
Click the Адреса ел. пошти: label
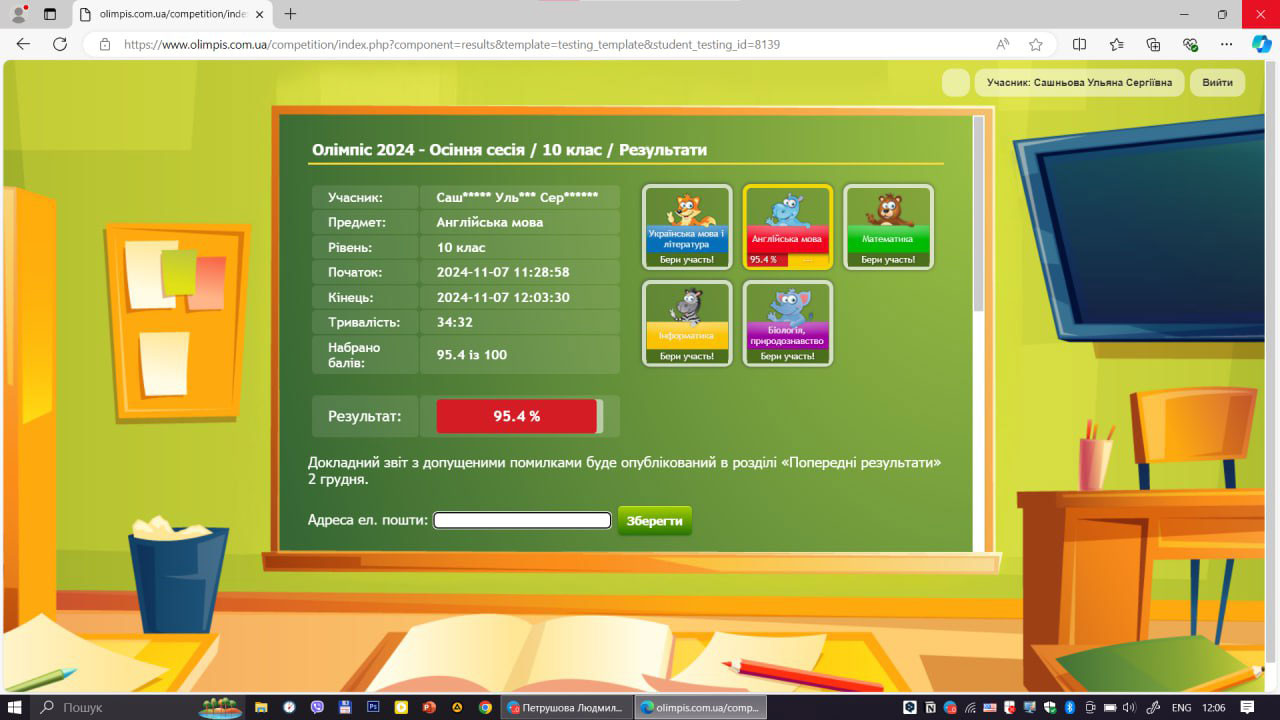(368, 520)
